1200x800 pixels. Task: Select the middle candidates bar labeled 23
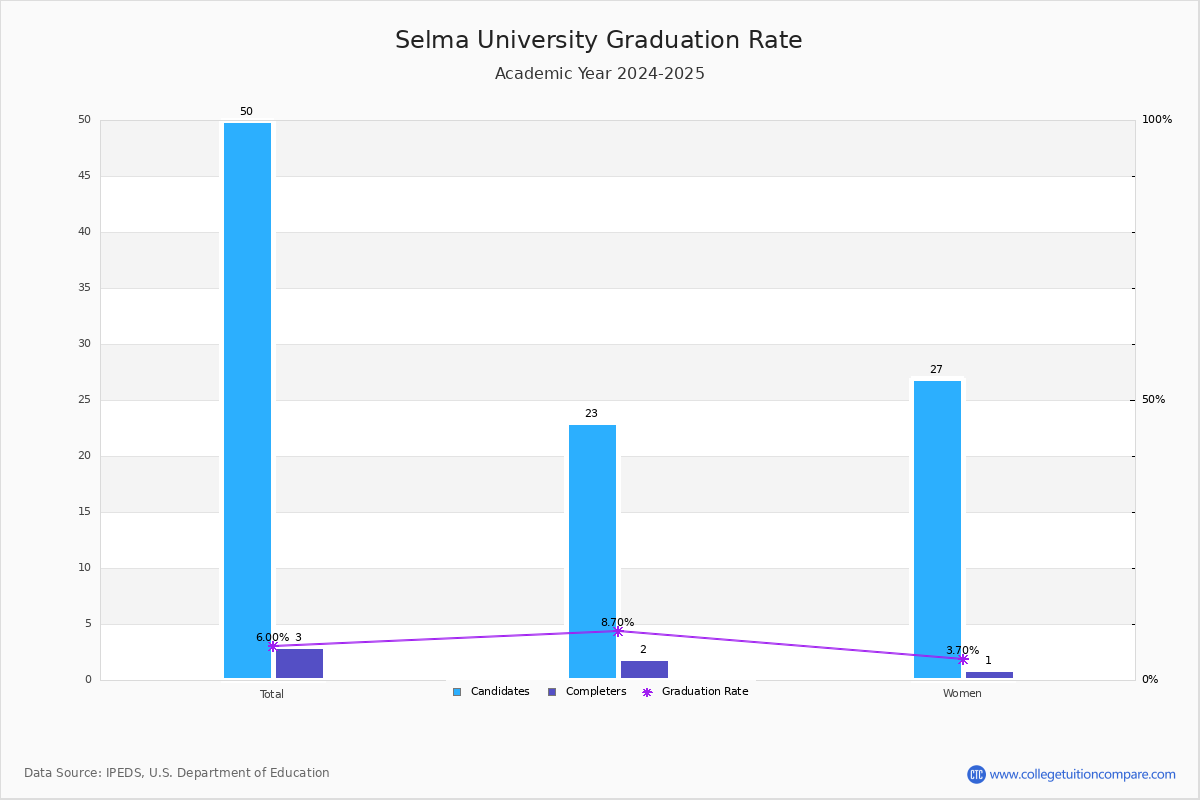tap(592, 552)
